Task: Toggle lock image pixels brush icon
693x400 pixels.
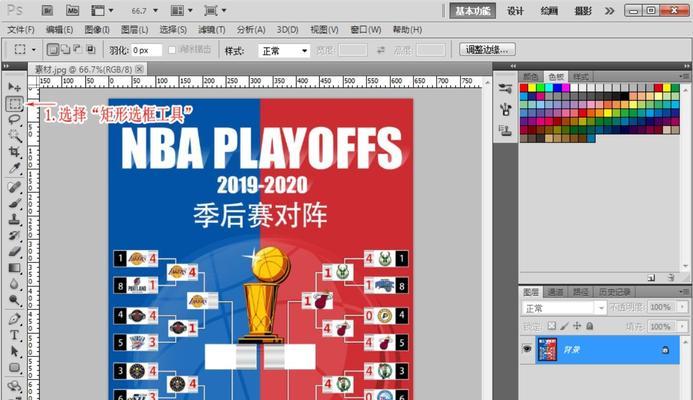Action: (x=564, y=326)
